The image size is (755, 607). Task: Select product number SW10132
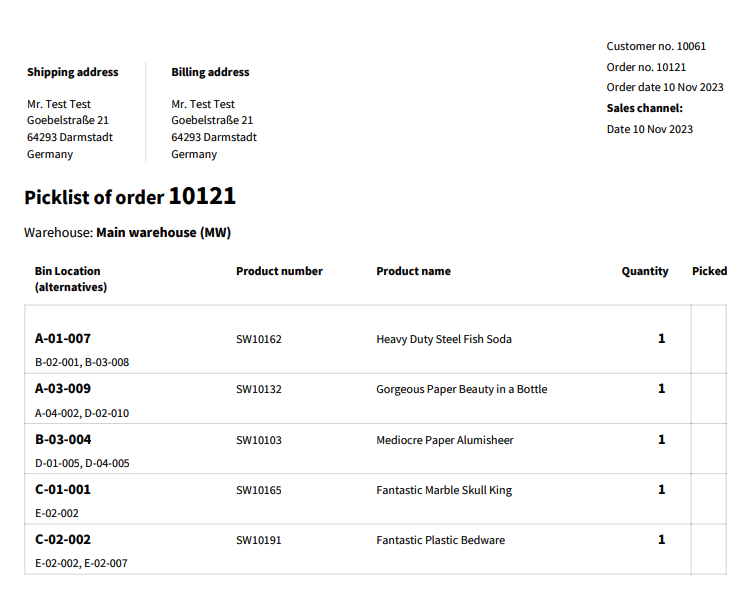click(259, 389)
